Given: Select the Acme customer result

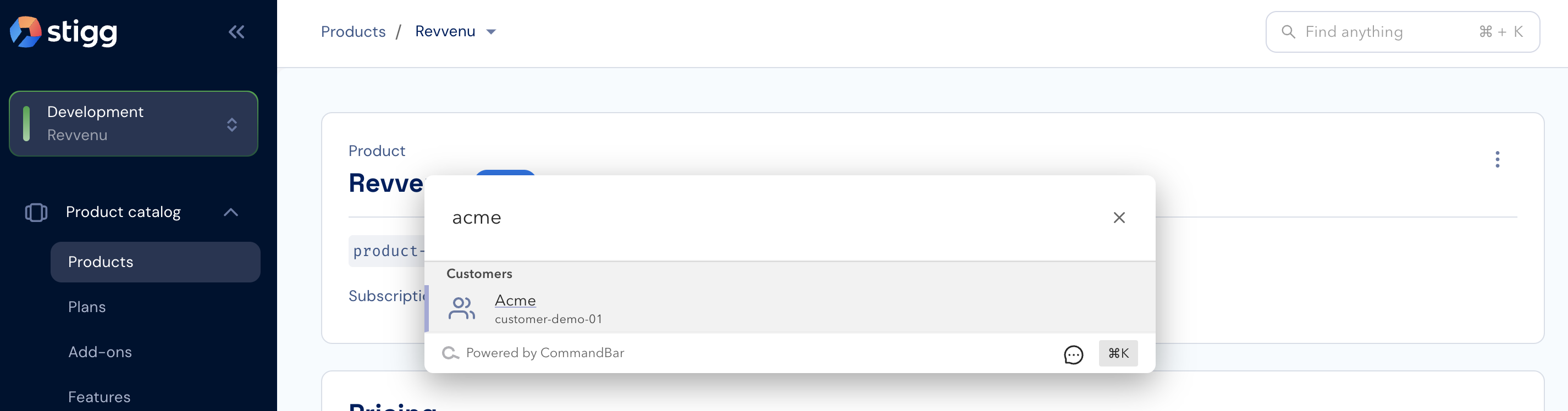Looking at the screenshot, I should [789, 309].
